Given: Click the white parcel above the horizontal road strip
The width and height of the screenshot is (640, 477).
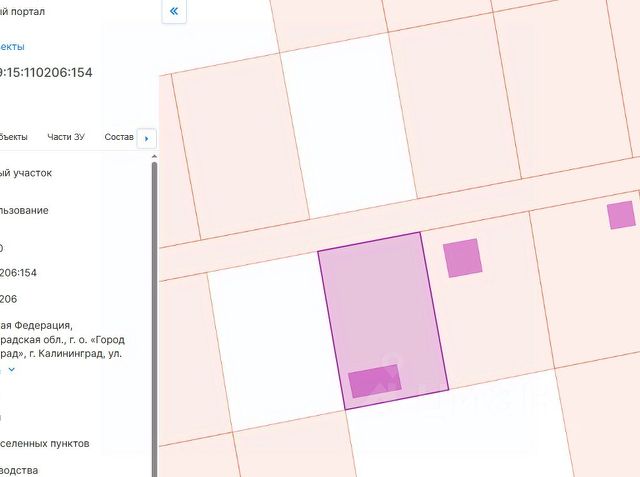Looking at the screenshot, I should point(348,126).
